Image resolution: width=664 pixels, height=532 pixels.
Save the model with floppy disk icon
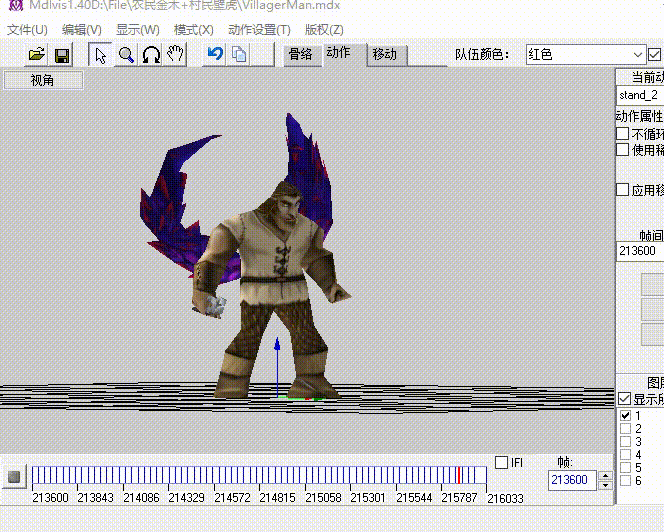click(x=62, y=55)
